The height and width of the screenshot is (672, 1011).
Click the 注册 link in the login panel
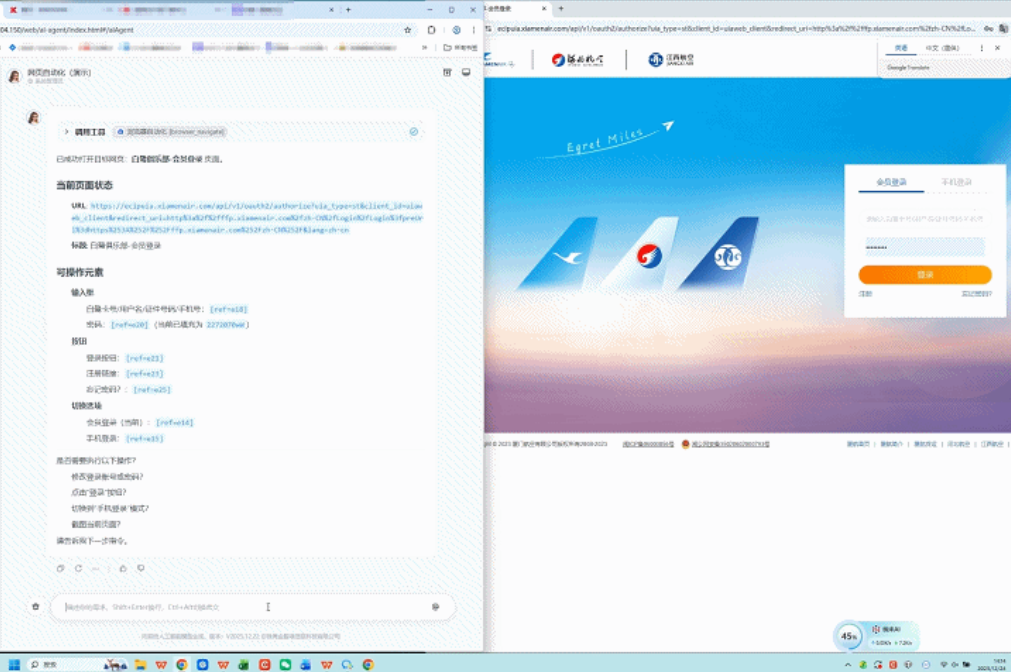(x=866, y=294)
